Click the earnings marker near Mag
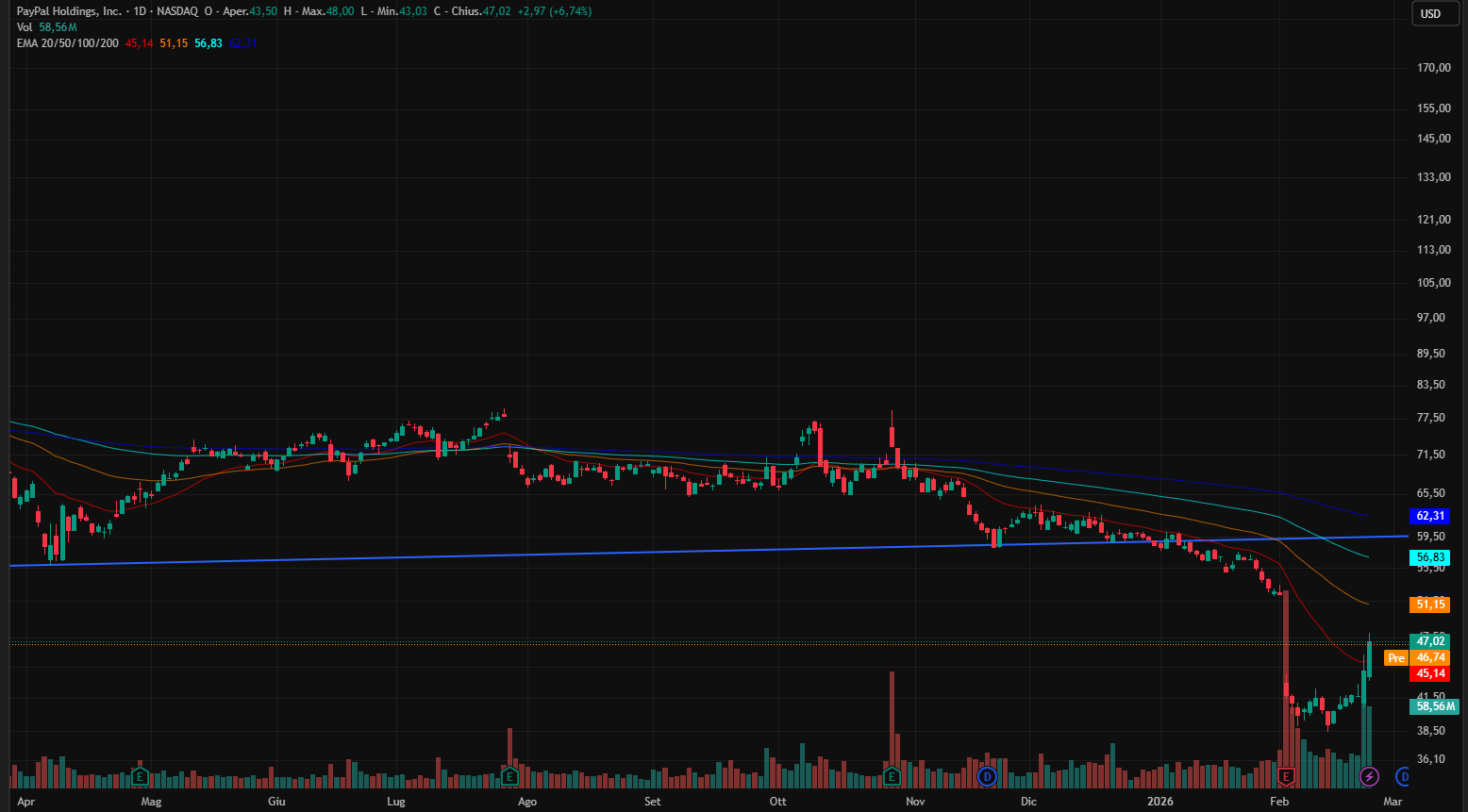Screen dimensions: 1468x812 click(140, 776)
